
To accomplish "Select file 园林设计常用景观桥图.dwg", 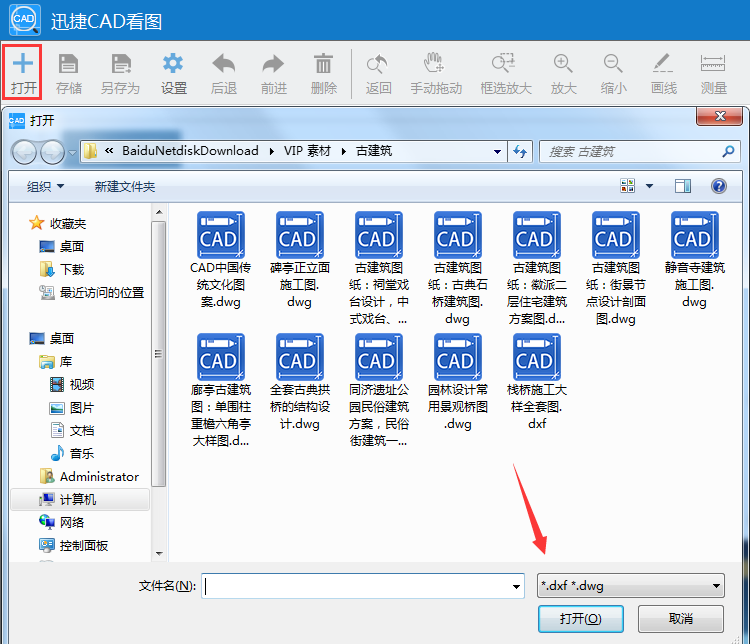I will [x=458, y=382].
